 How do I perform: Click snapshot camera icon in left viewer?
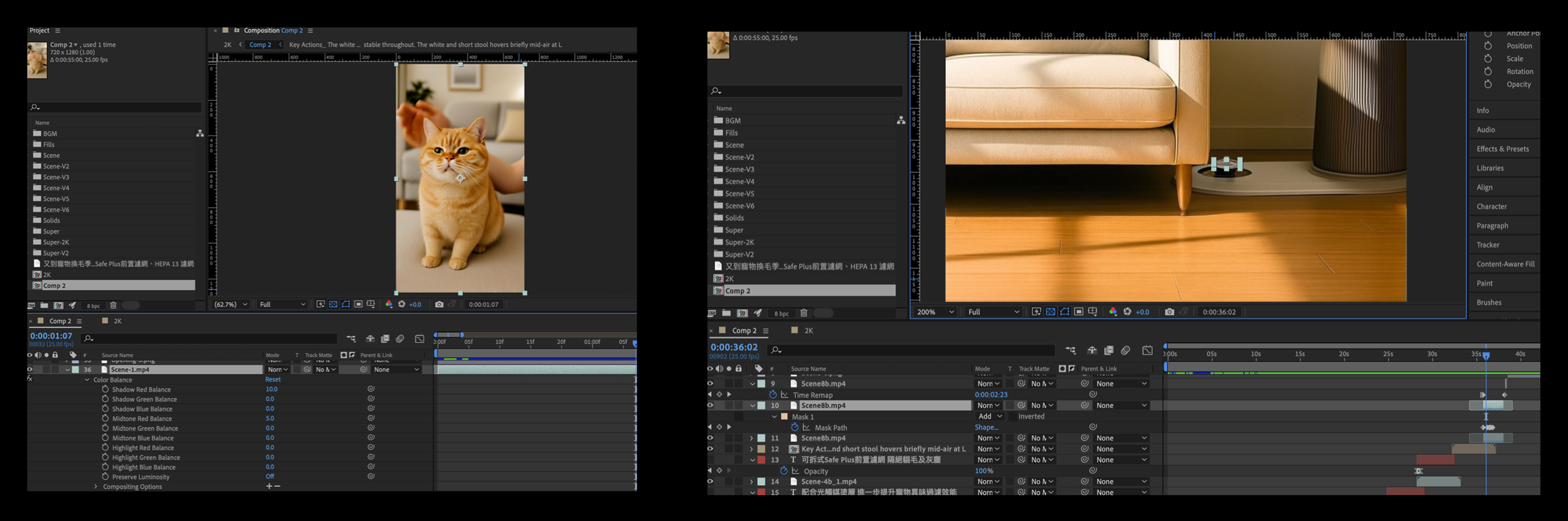439,304
